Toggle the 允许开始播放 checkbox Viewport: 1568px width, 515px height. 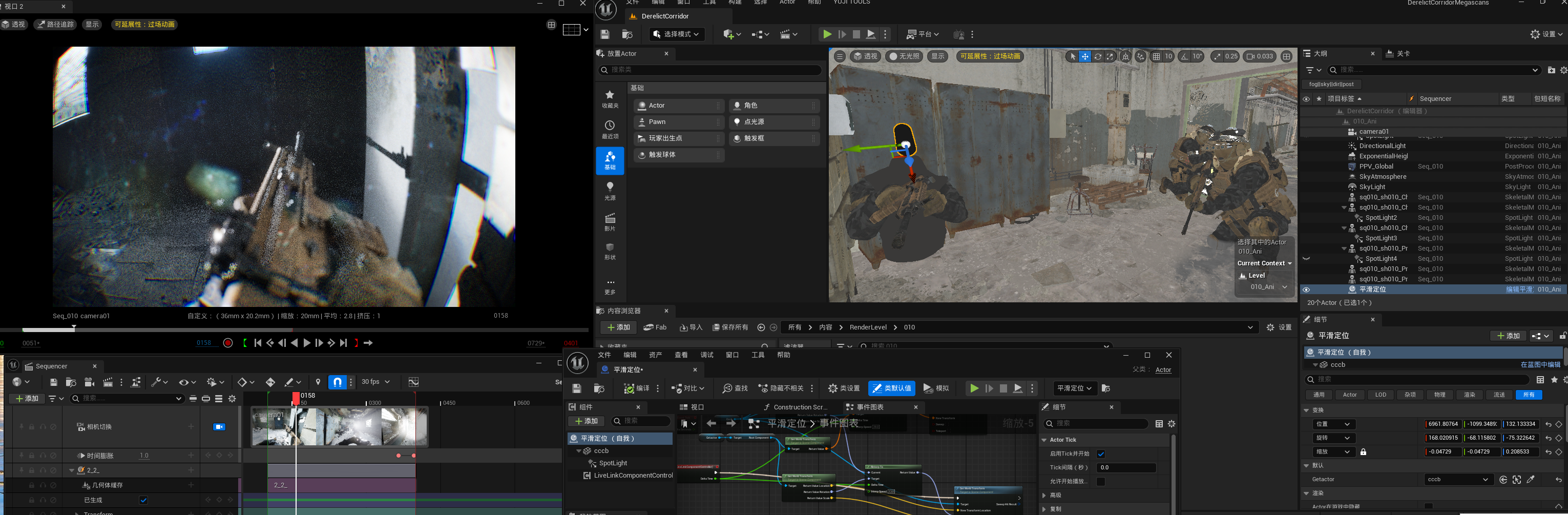[x=1101, y=482]
